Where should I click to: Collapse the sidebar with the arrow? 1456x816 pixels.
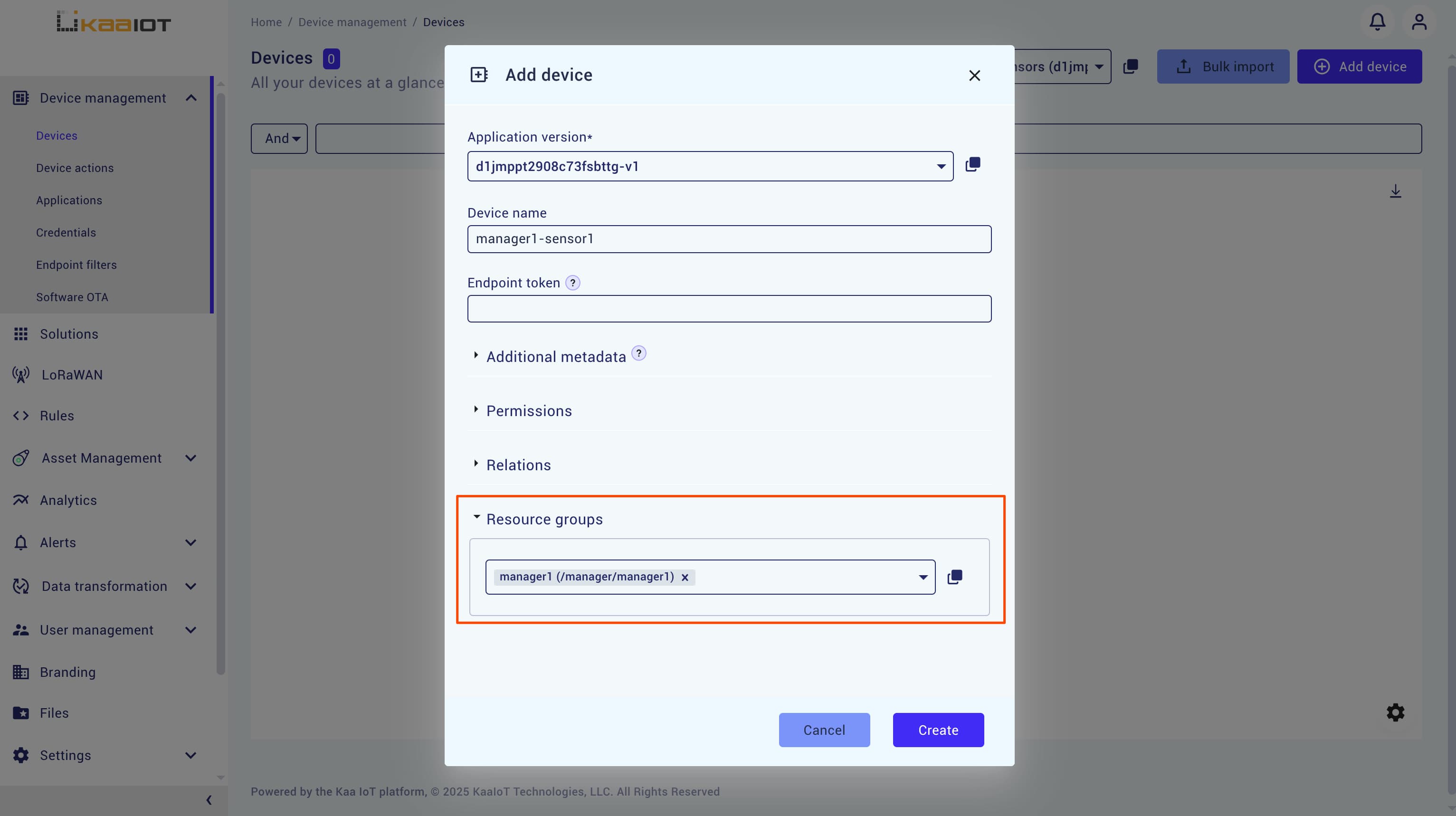(x=209, y=799)
